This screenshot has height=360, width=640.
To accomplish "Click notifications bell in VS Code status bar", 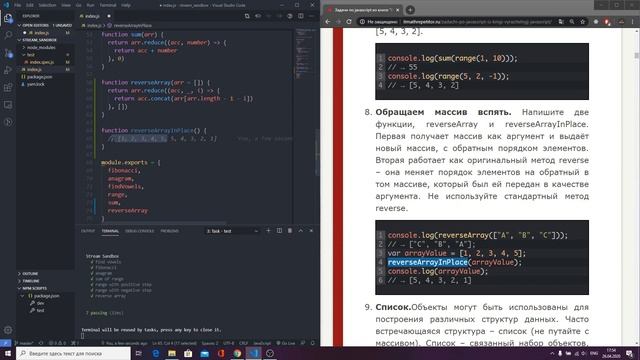I will 313,343.
